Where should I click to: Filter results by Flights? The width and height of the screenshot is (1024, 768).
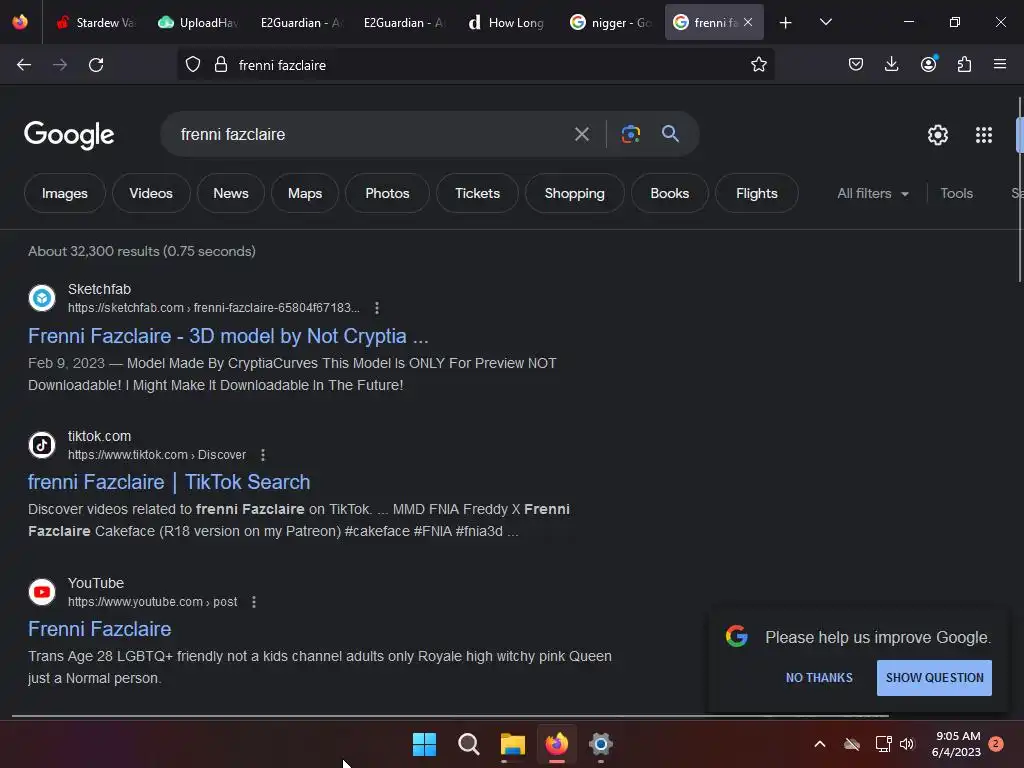[x=756, y=193]
